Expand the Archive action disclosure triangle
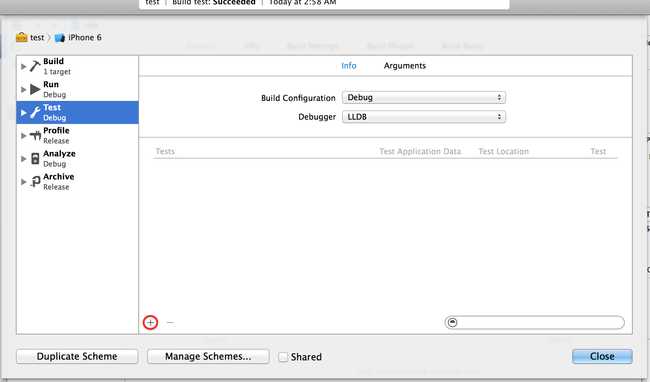This screenshot has width=650, height=382. (x=24, y=181)
